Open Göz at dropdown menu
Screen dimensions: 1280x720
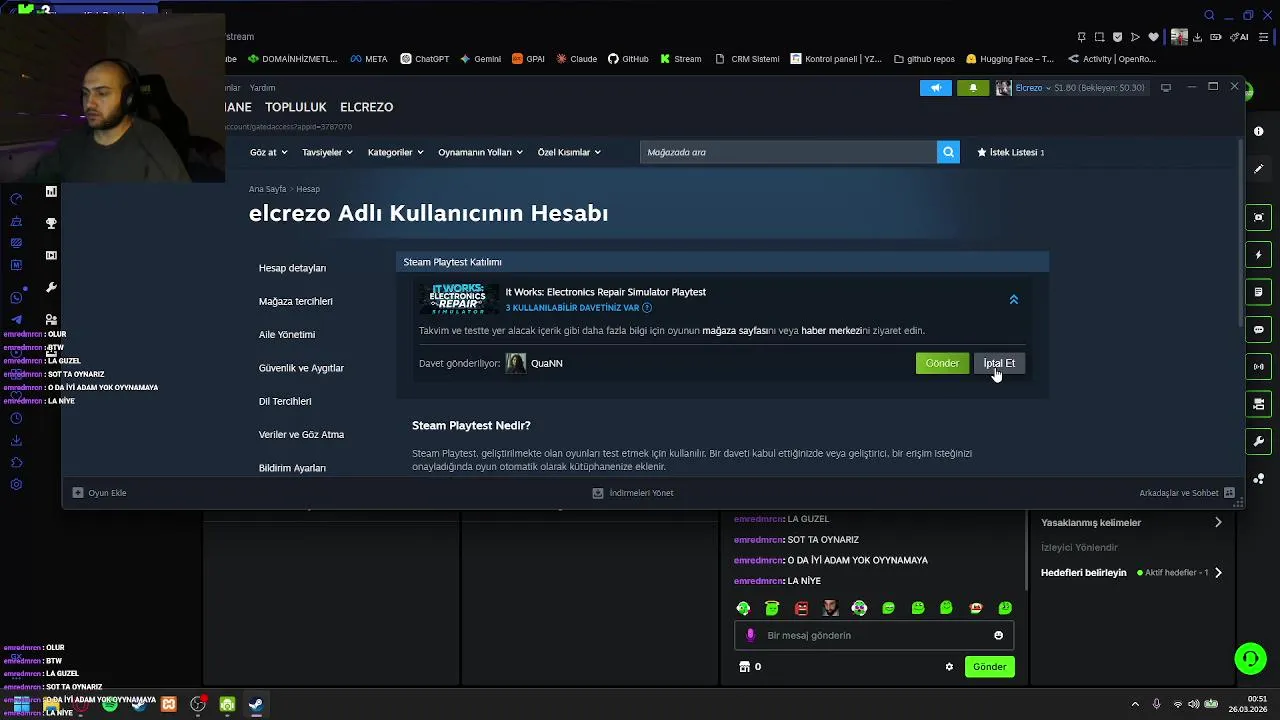[x=269, y=152]
